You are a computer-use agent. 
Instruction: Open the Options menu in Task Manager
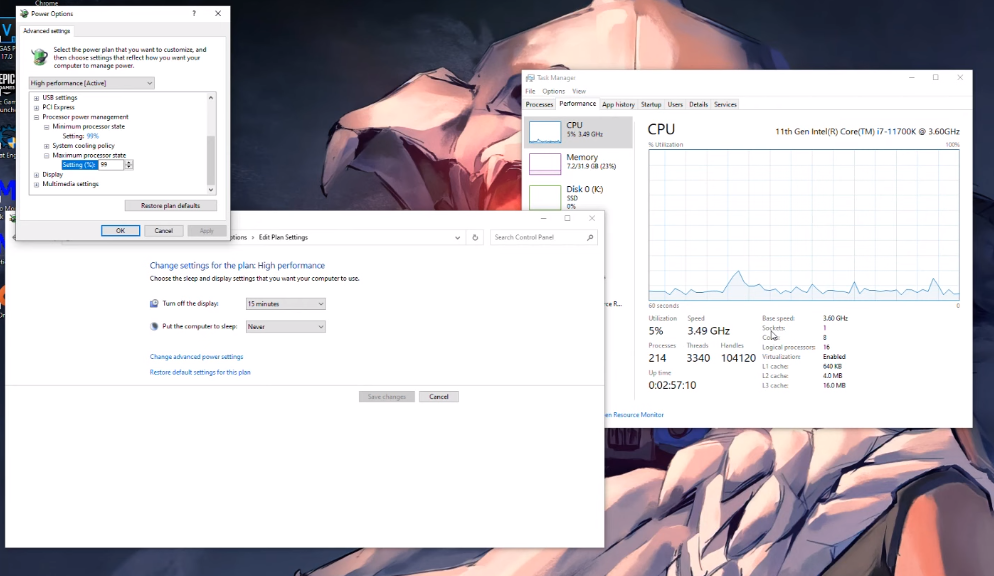[553, 91]
